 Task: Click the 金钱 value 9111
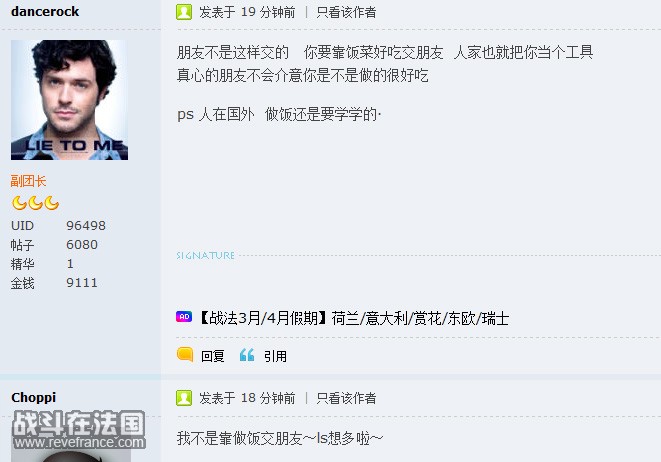point(82,282)
